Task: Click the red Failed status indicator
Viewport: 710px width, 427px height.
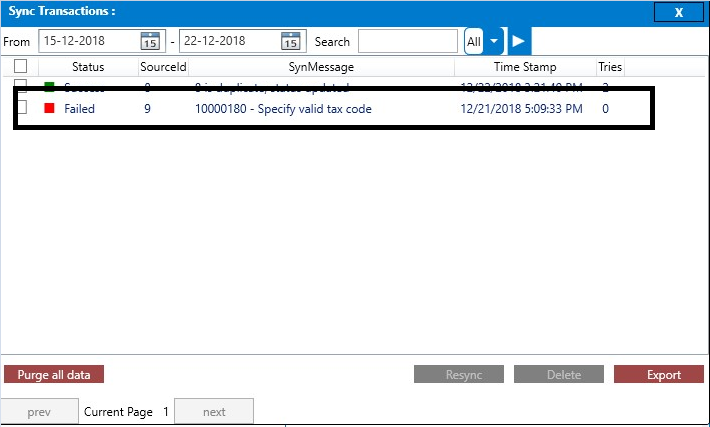Action: tap(49, 109)
